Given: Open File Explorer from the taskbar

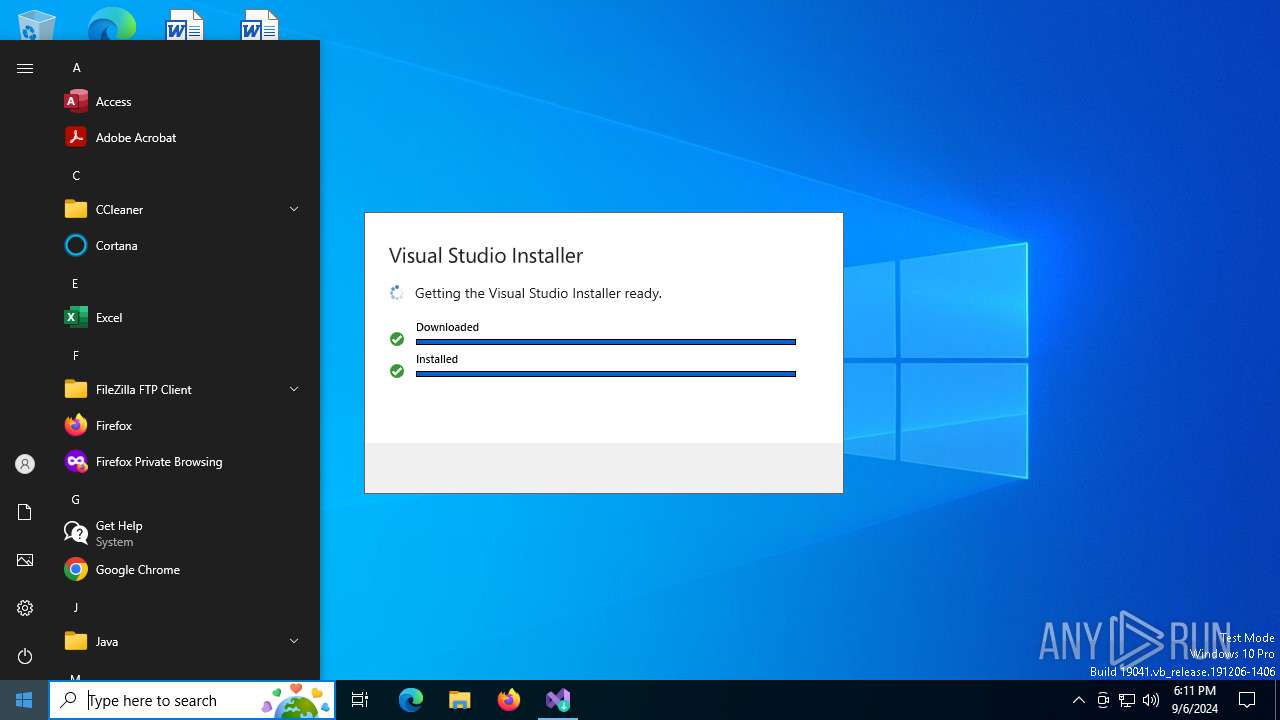Looking at the screenshot, I should (460, 700).
